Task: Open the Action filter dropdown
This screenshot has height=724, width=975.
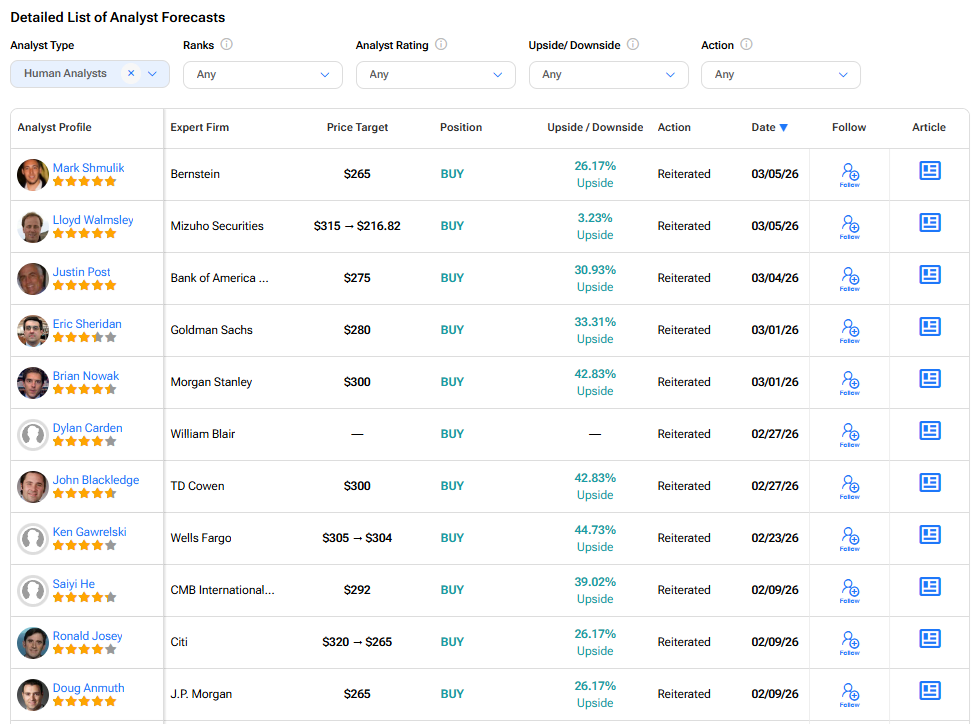Action: point(780,75)
